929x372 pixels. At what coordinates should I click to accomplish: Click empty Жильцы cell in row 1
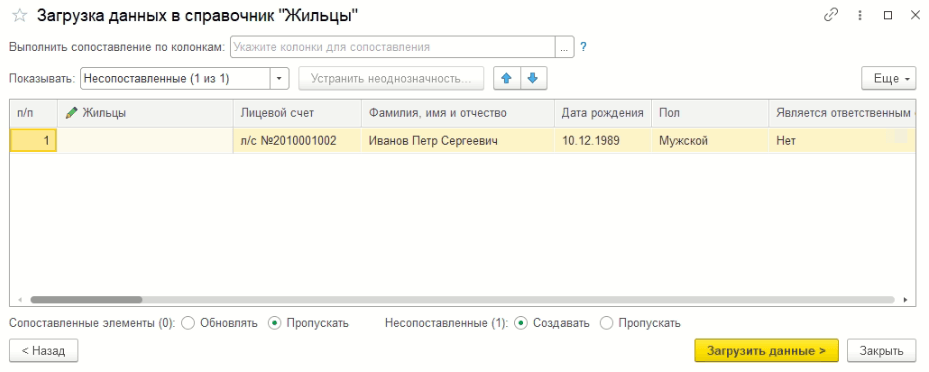(145, 141)
